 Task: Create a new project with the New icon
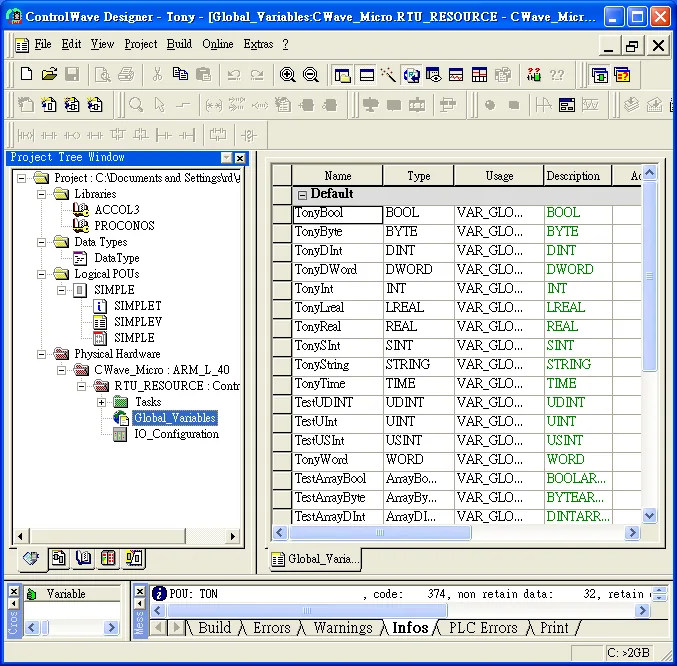pos(26,74)
